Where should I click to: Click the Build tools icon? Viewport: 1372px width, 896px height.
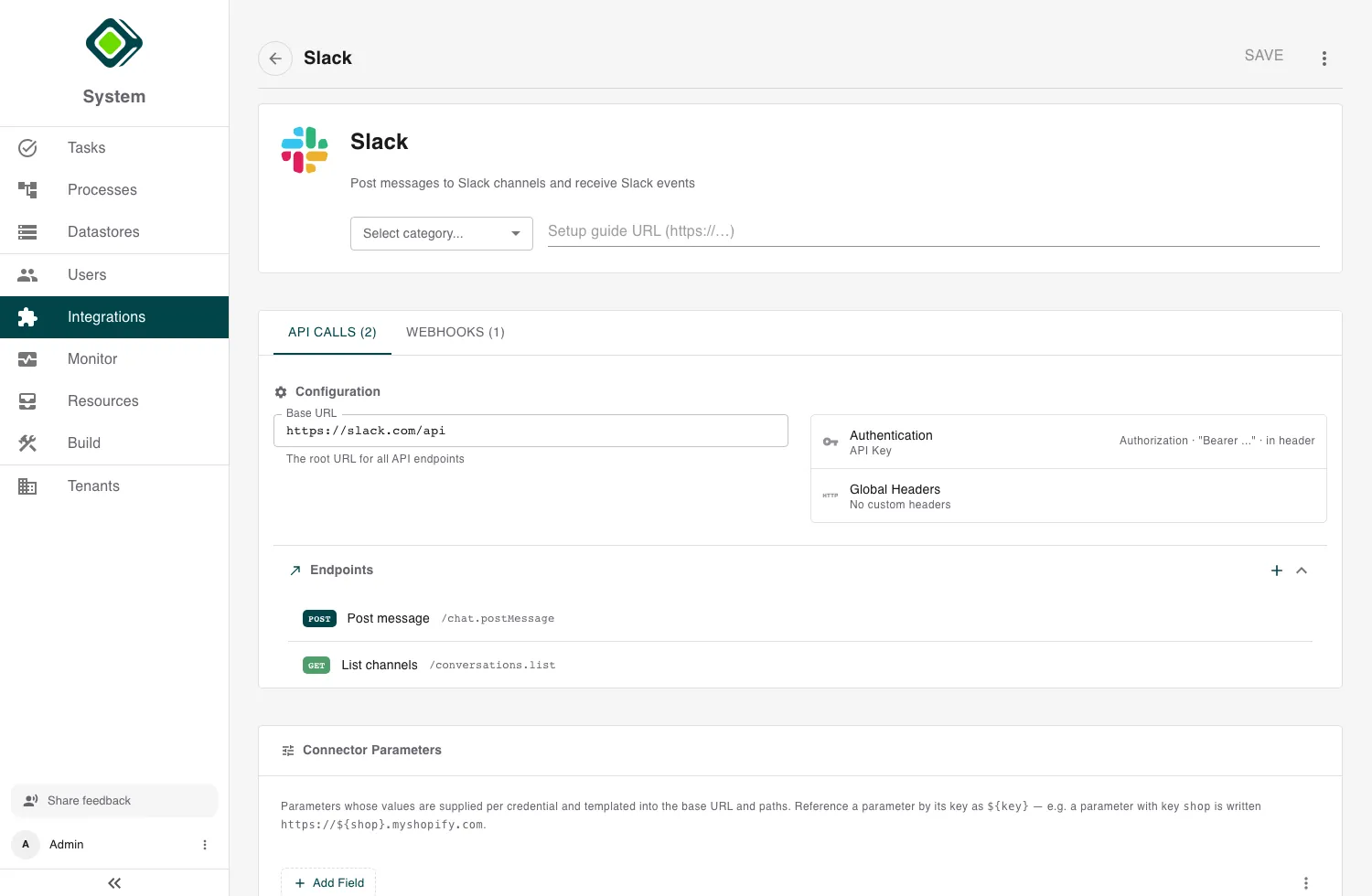click(27, 443)
